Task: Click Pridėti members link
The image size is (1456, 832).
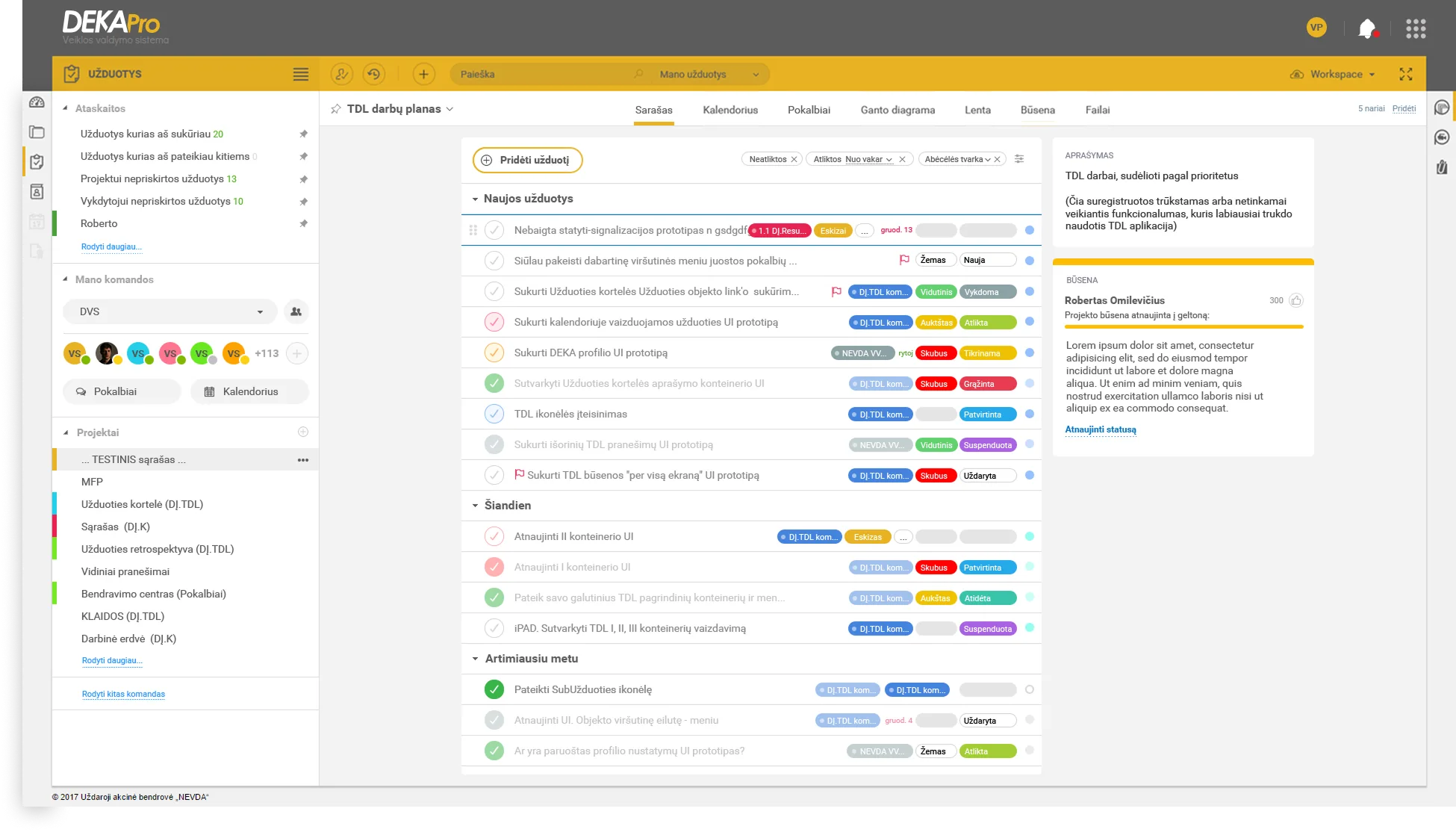Action: (1404, 108)
